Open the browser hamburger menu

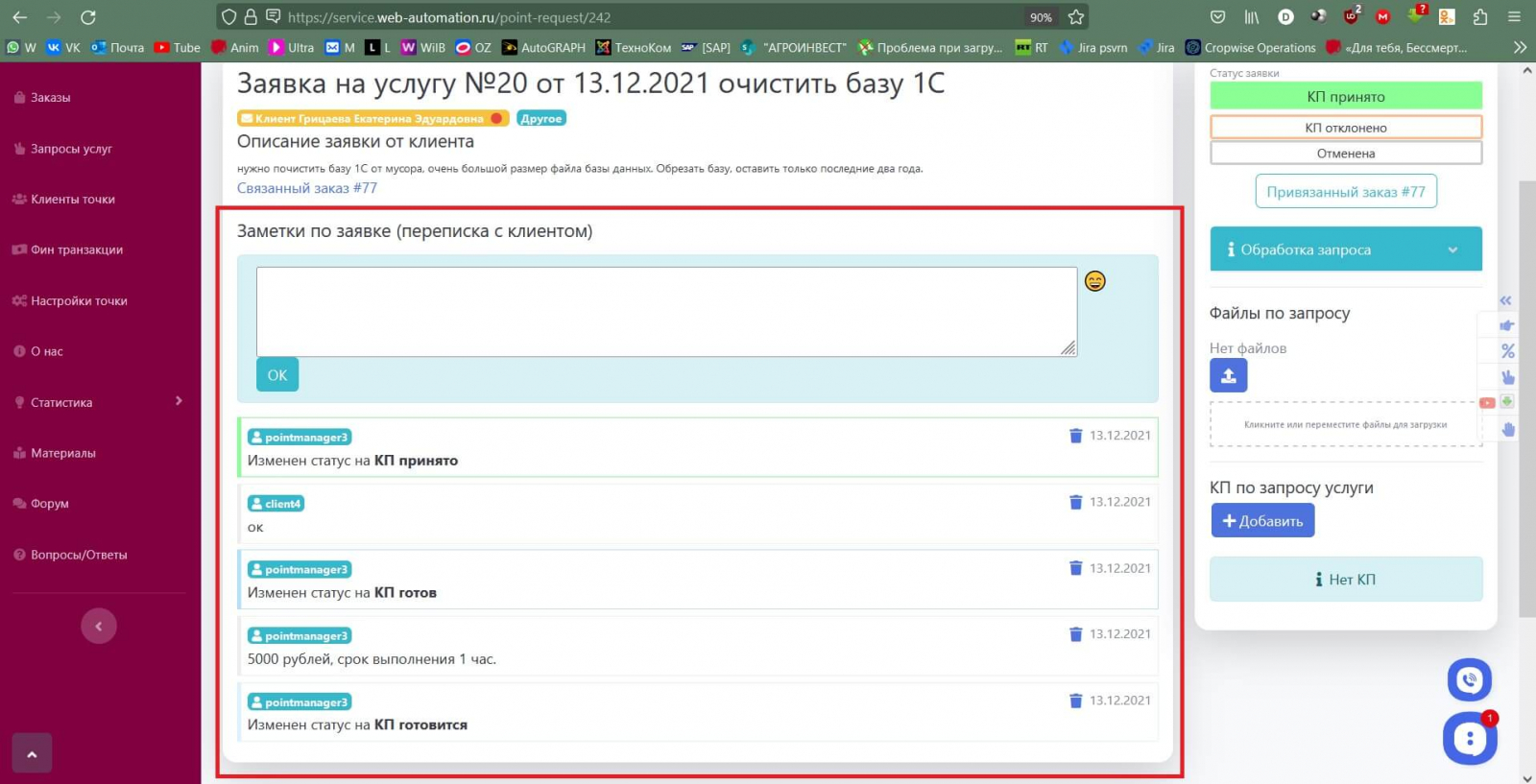point(1514,17)
